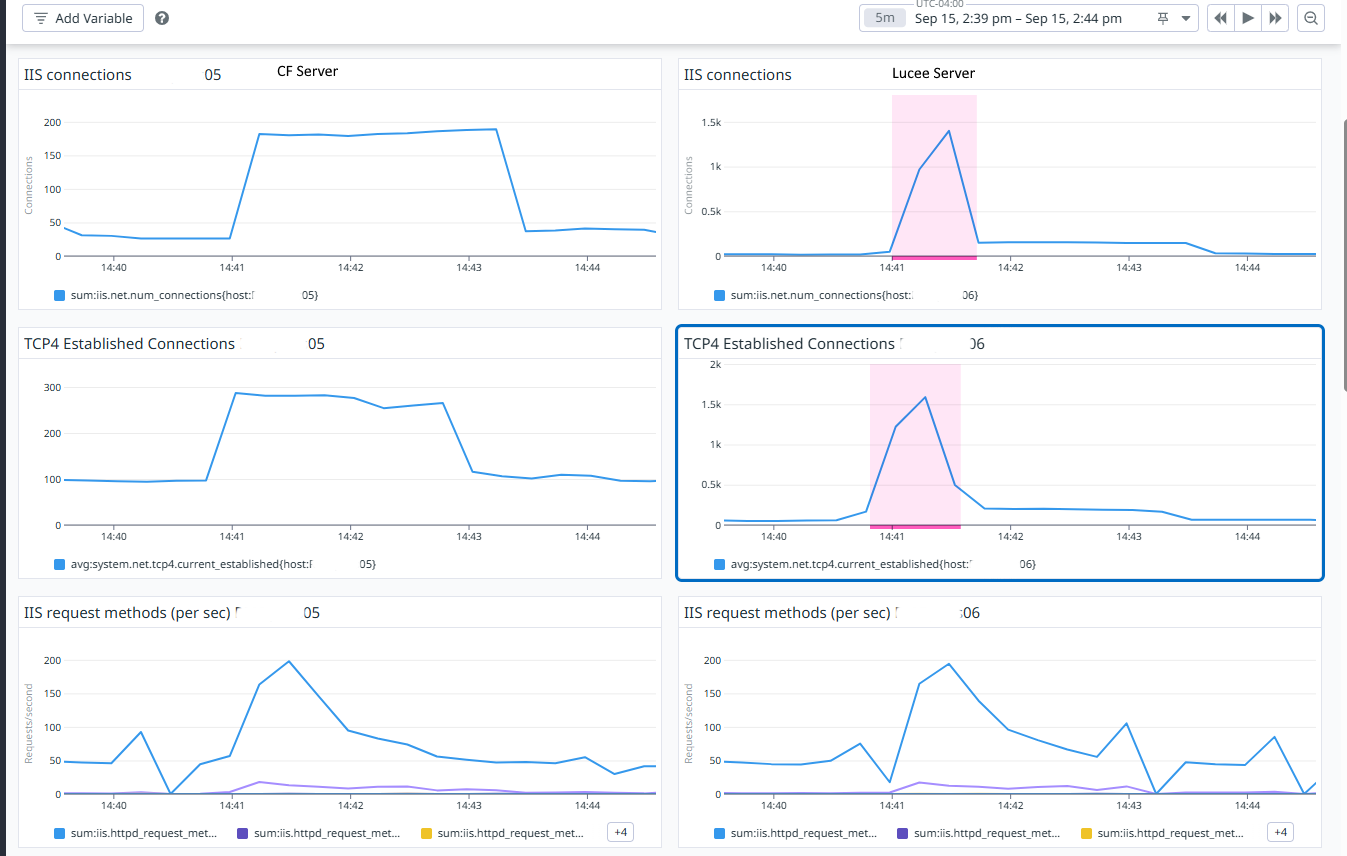The height and width of the screenshot is (856, 1347).
Task: Expand +4 more legend items on left graph
Action: [621, 832]
